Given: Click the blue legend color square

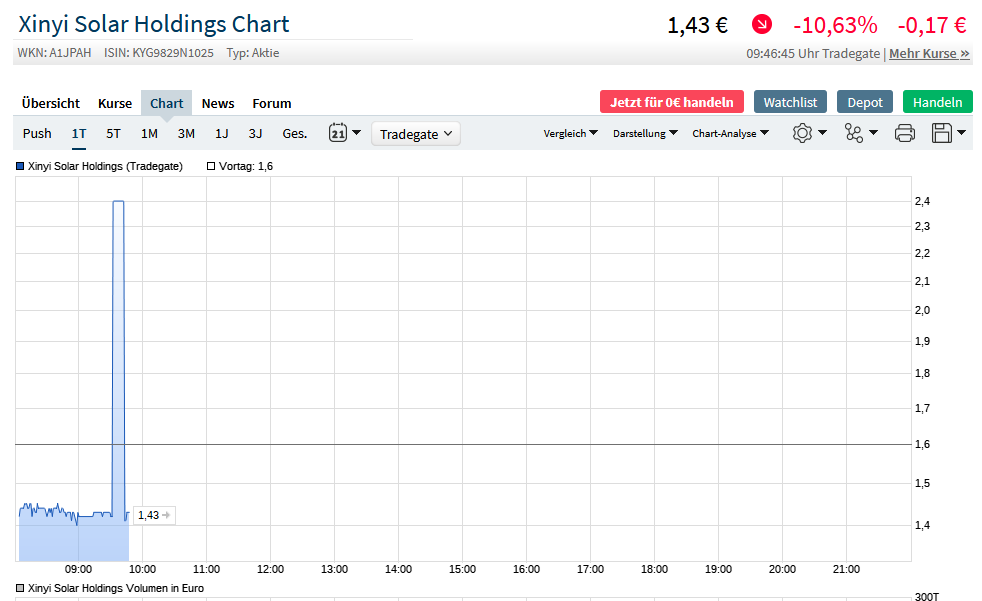Looking at the screenshot, I should (18, 166).
